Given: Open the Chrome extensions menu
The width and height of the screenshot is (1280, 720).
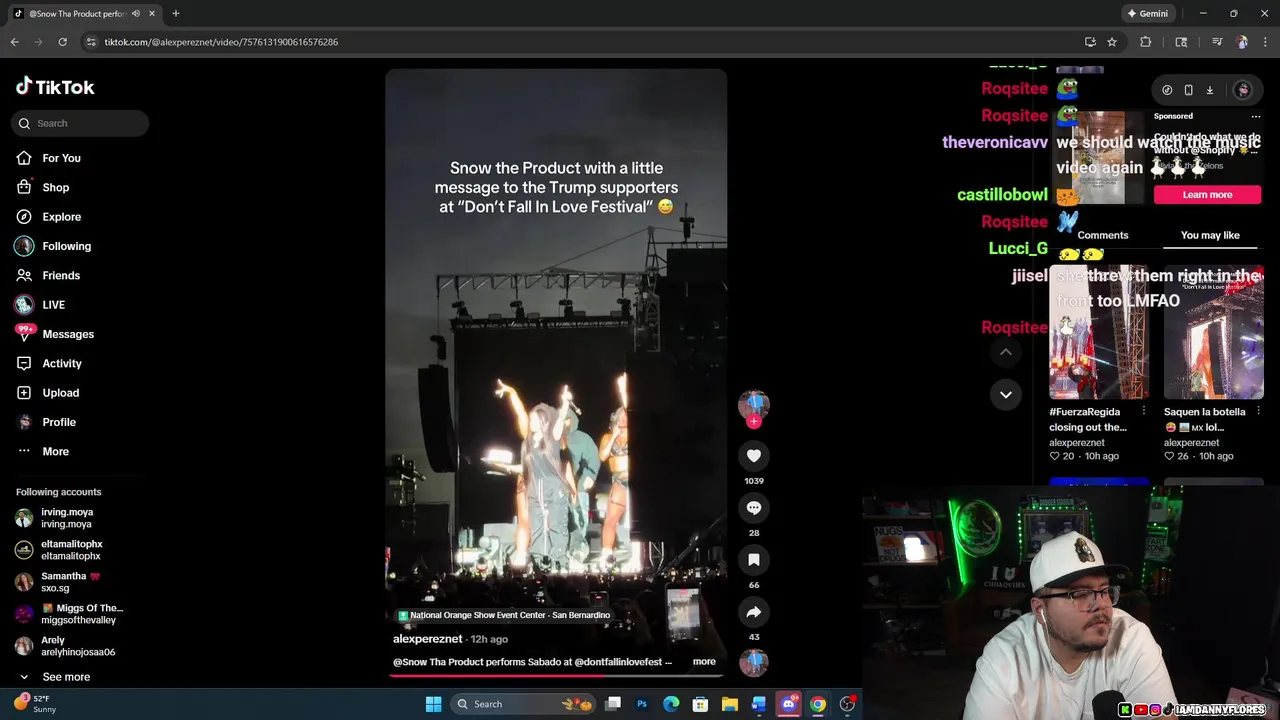Looking at the screenshot, I should [x=1146, y=42].
